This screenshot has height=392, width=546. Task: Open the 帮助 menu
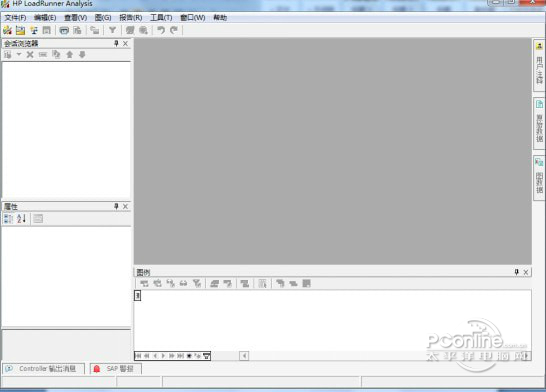220,17
